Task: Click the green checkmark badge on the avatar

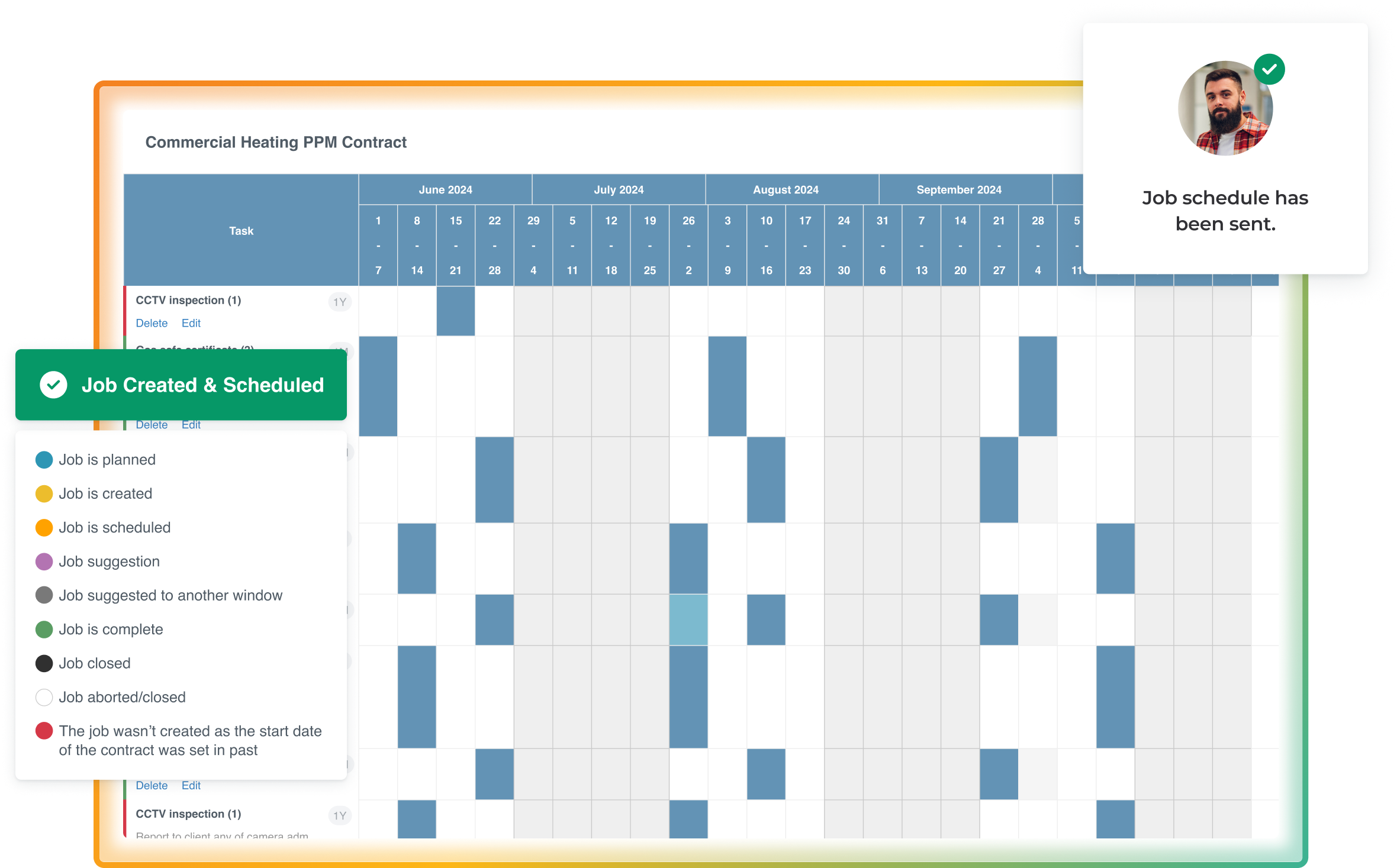Action: pyautogui.click(x=1269, y=70)
